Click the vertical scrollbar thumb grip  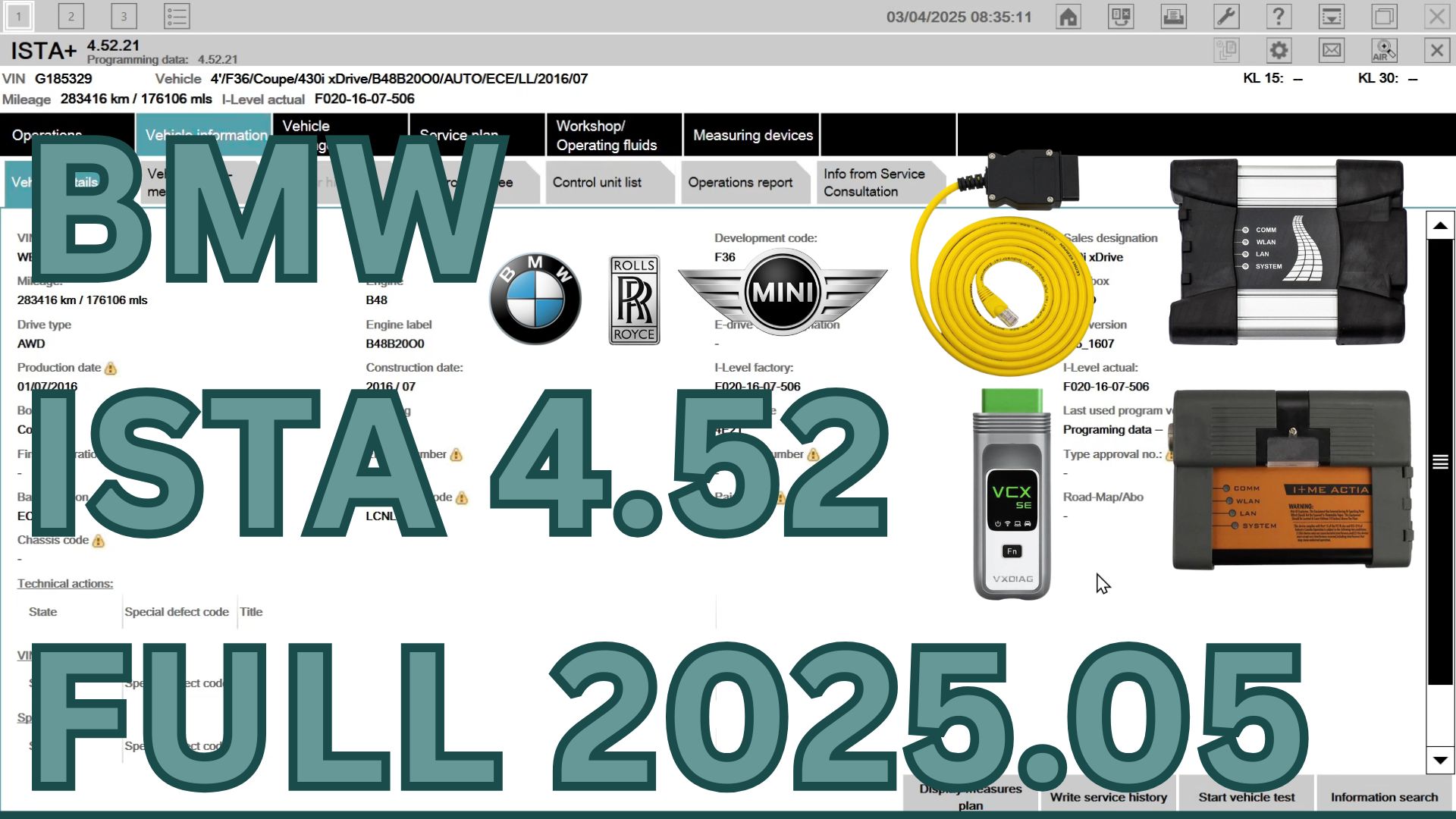click(x=1440, y=462)
